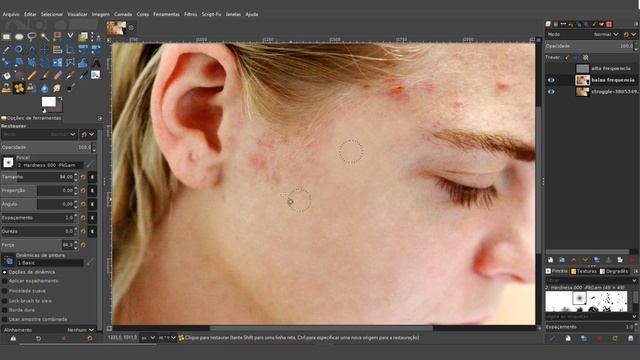
Task: Select the Color Picker tool
Action: (6, 50)
